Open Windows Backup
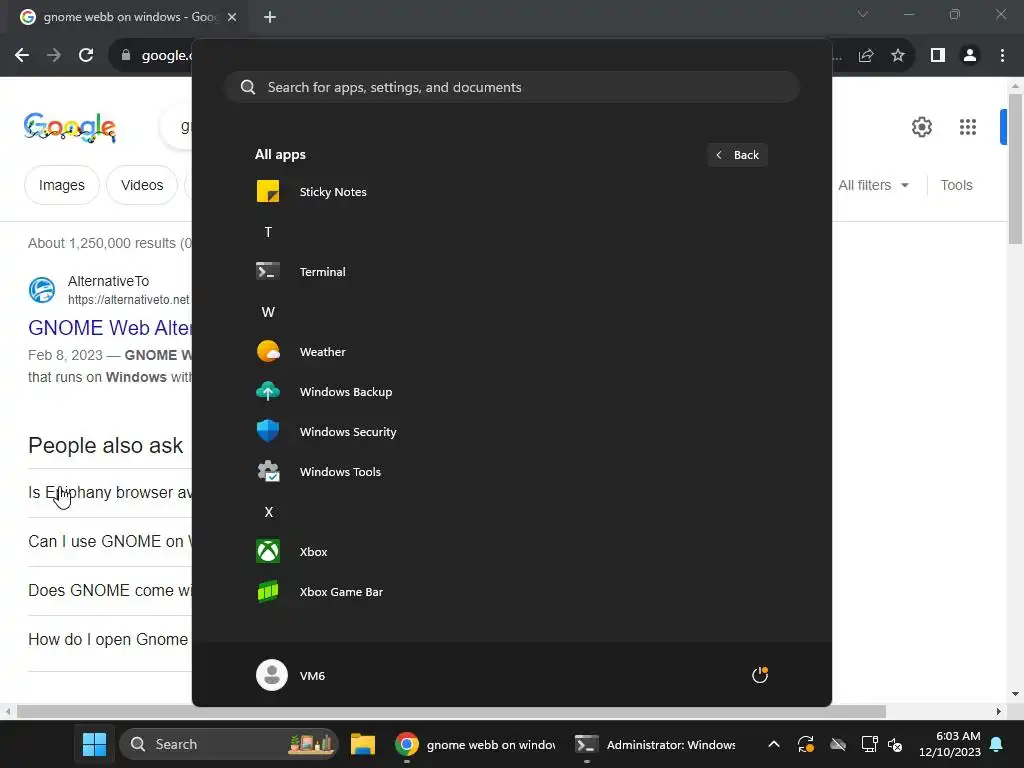1024x768 pixels. [x=511, y=392]
